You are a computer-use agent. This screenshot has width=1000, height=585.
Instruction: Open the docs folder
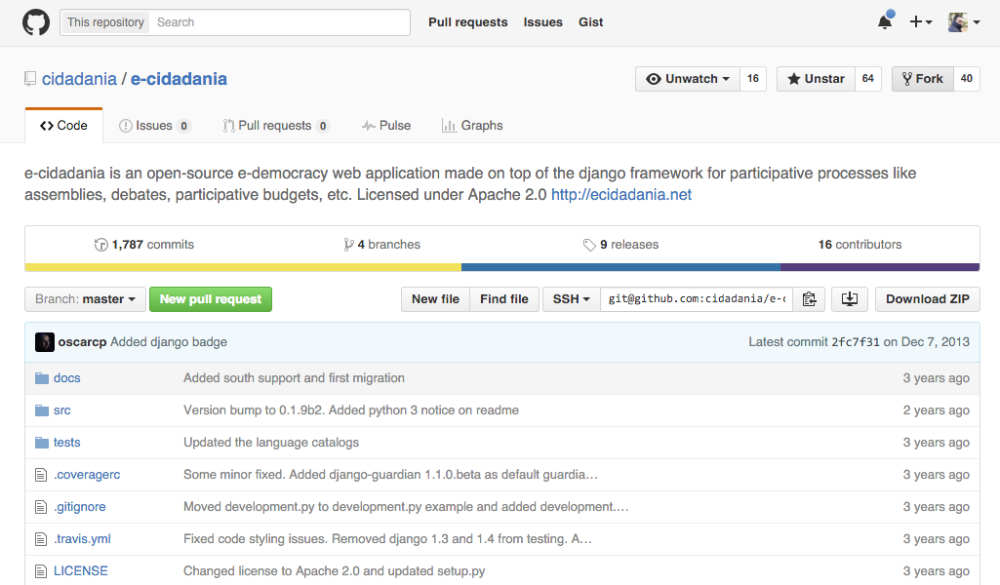coord(67,378)
